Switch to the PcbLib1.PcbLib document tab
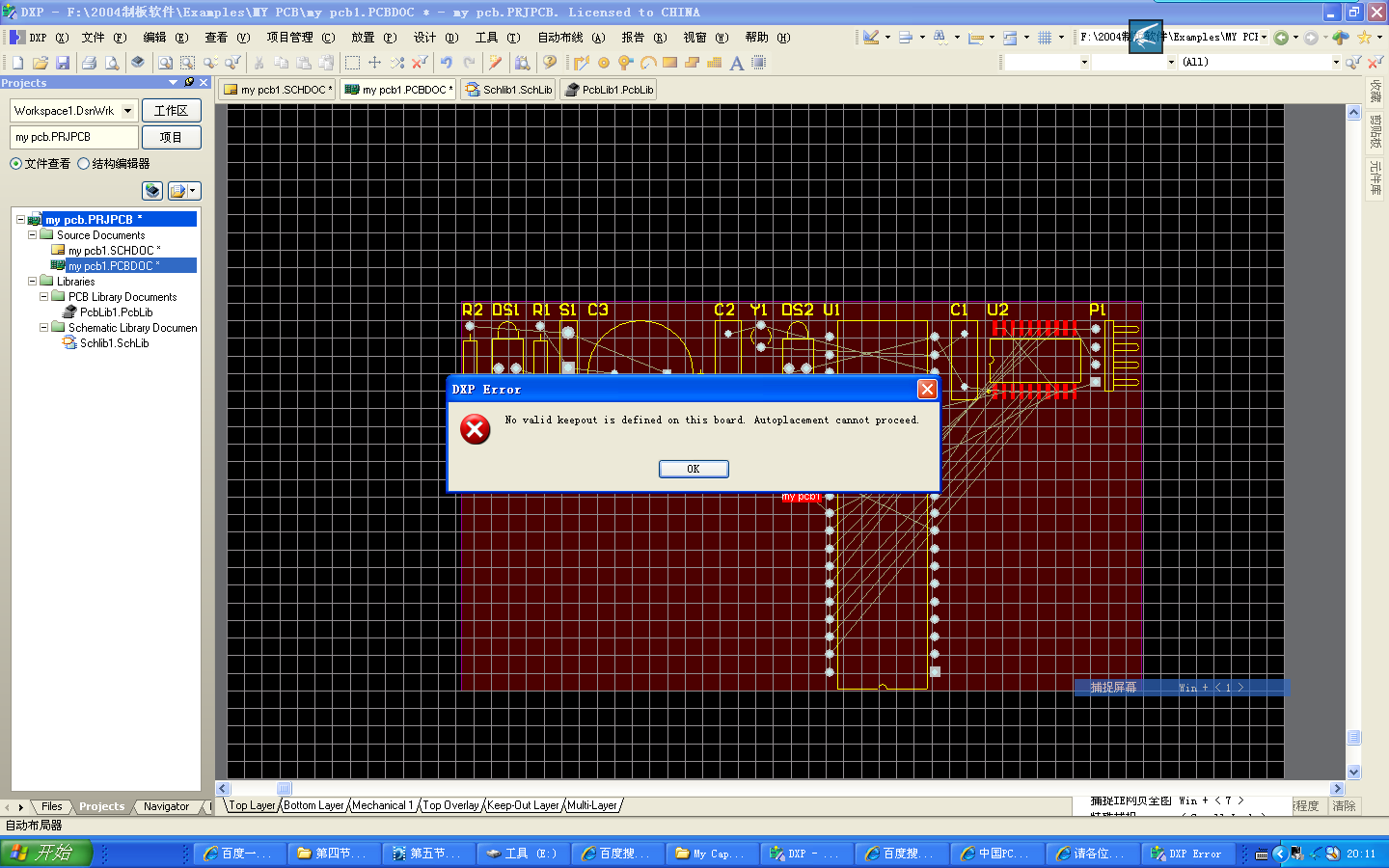 pos(609,90)
